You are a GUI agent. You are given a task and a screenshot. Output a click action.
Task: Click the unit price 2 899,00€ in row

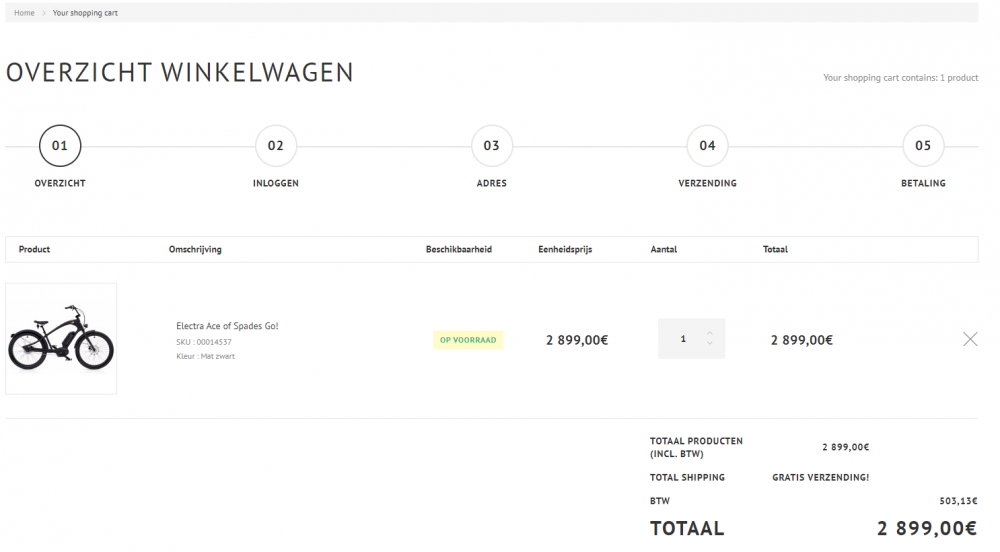point(577,340)
